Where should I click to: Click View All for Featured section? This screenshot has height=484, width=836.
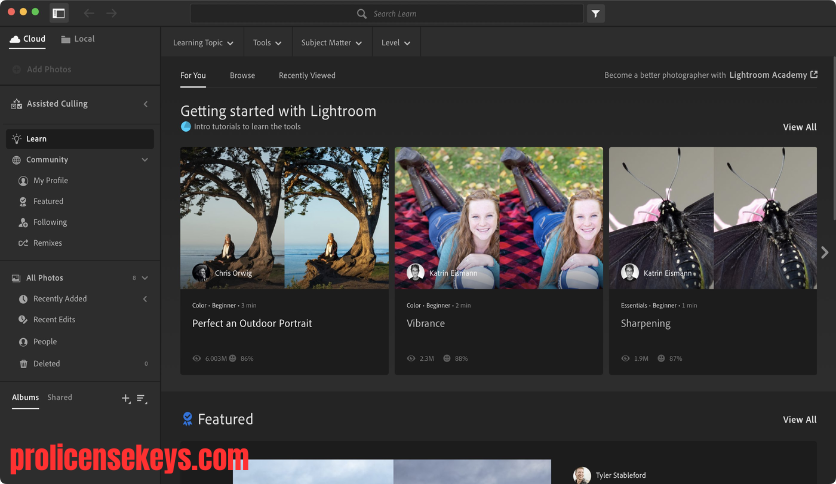click(x=799, y=420)
